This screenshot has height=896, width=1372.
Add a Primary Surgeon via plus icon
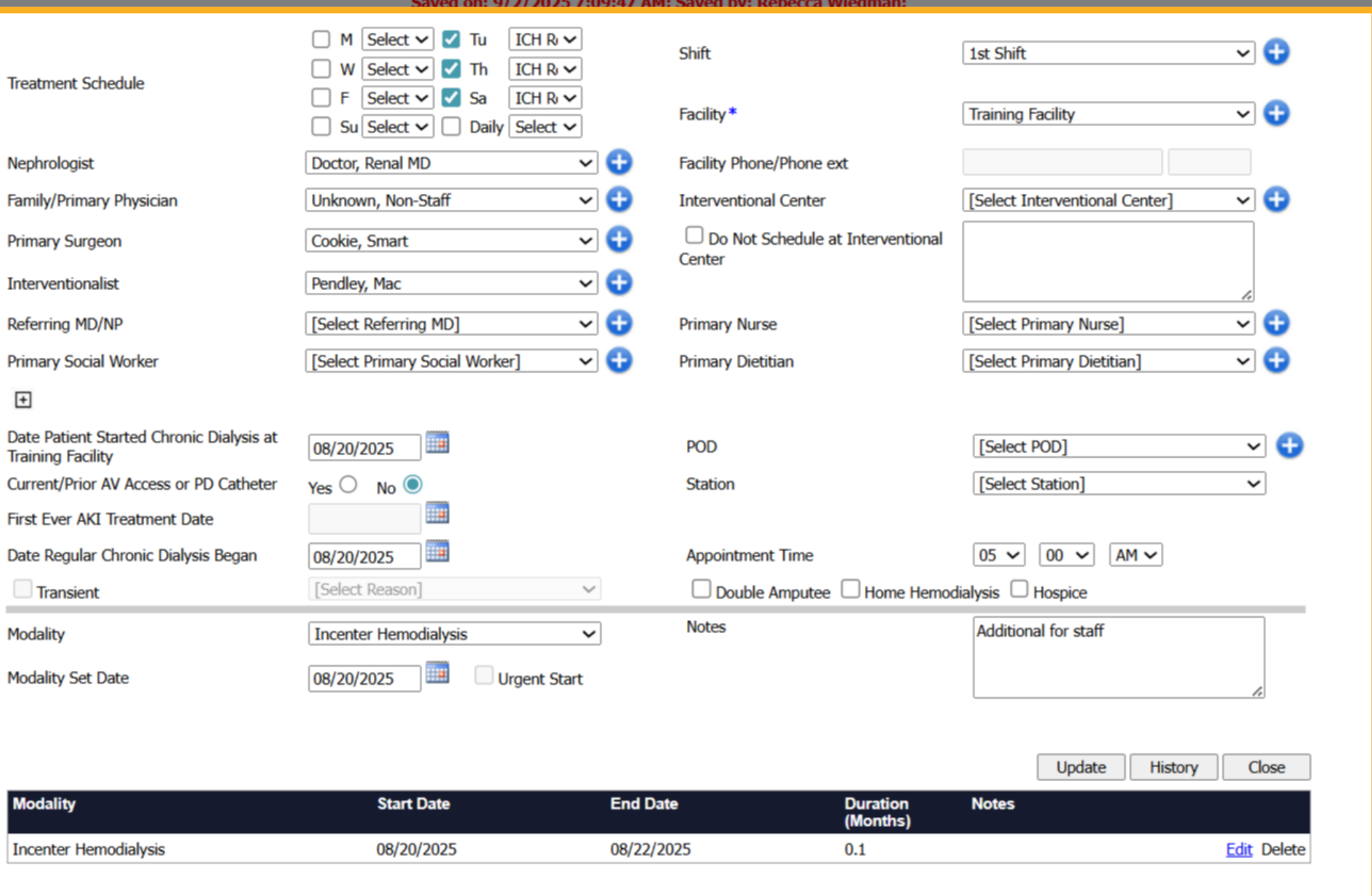click(x=619, y=240)
